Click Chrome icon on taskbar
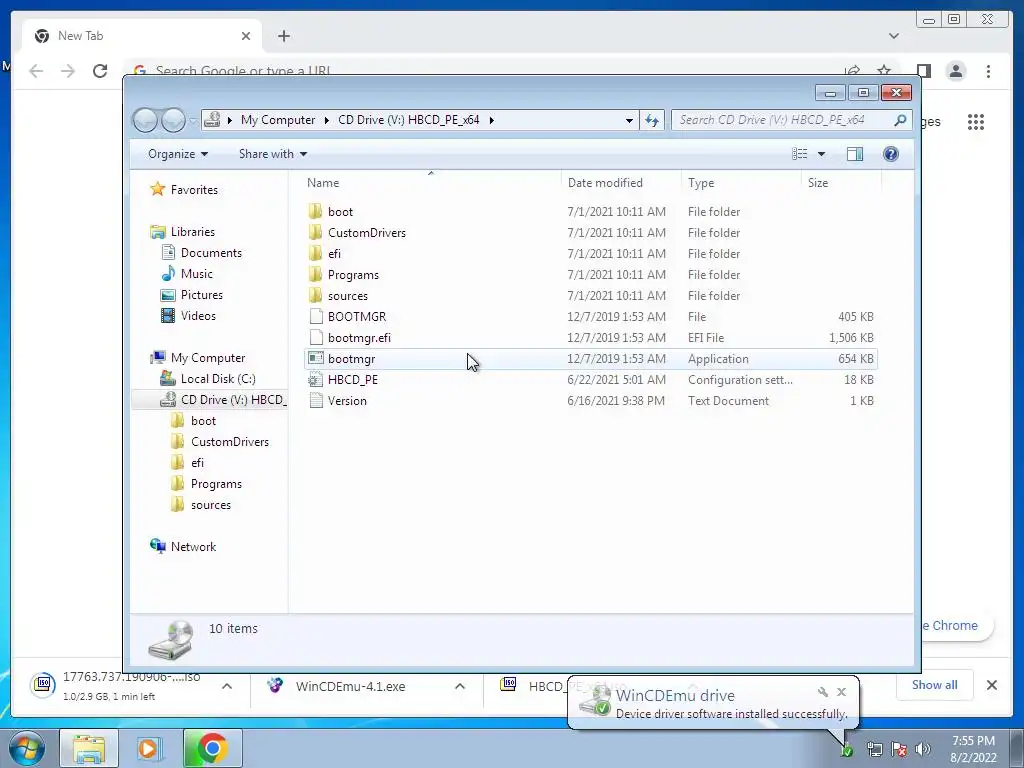1024x768 pixels. pos(212,748)
